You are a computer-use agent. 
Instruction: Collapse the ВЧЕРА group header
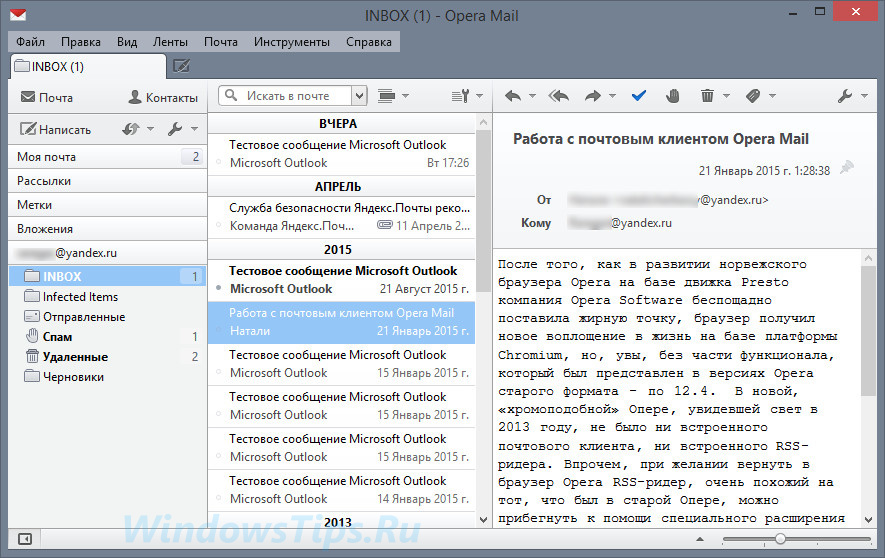(x=341, y=124)
